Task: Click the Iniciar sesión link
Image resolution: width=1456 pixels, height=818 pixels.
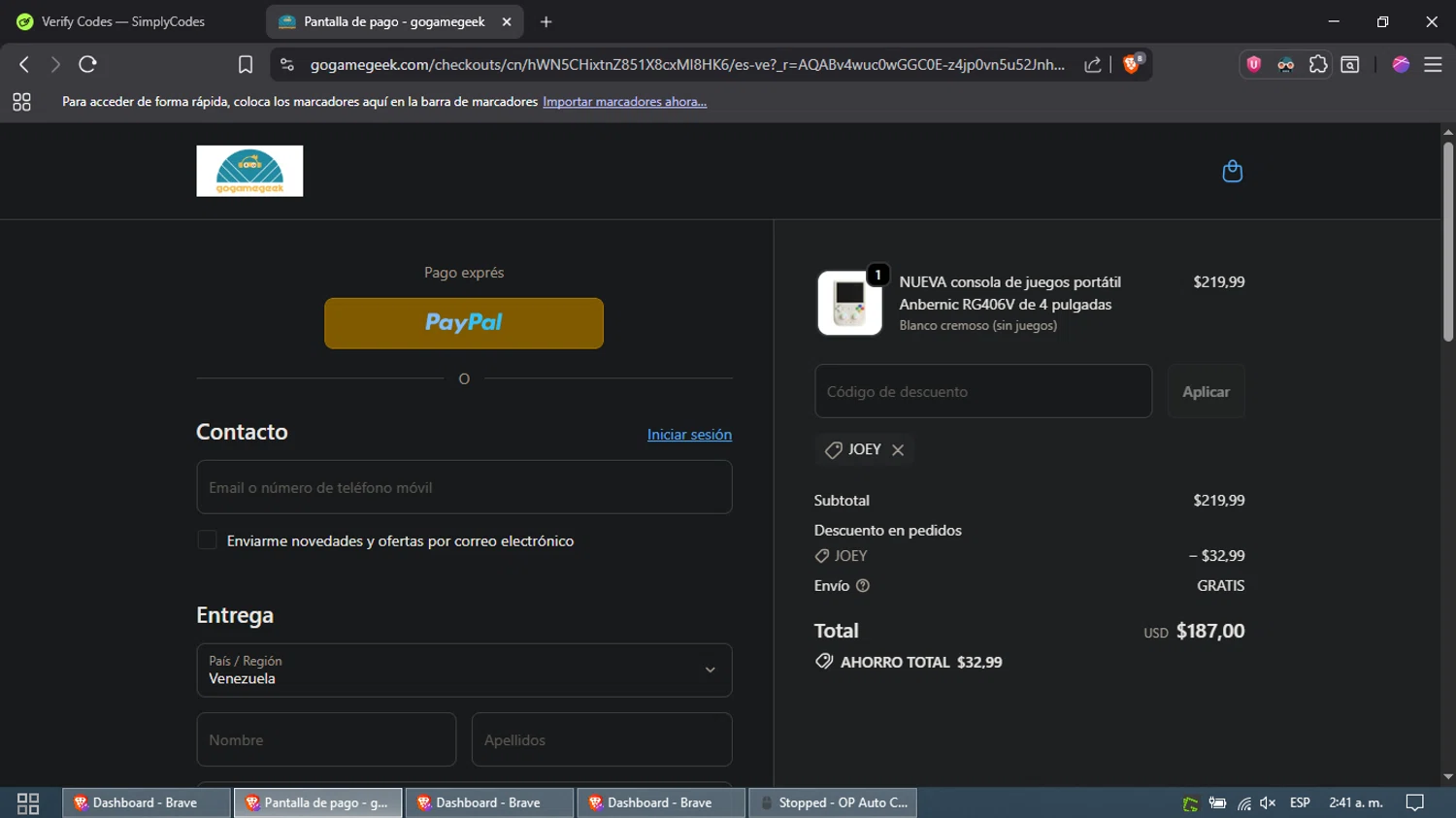Action: pyautogui.click(x=689, y=435)
